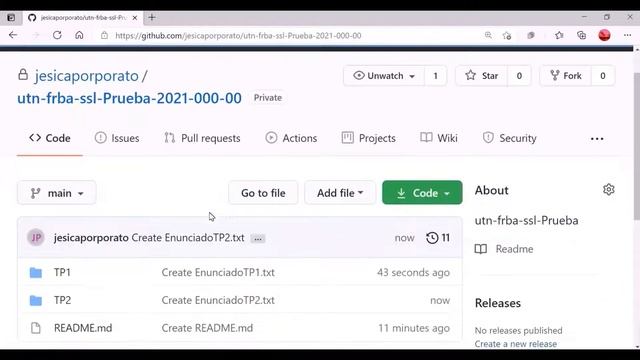Switch to the Wiki tab
Image resolution: width=640 pixels, height=360 pixels.
pos(439,138)
